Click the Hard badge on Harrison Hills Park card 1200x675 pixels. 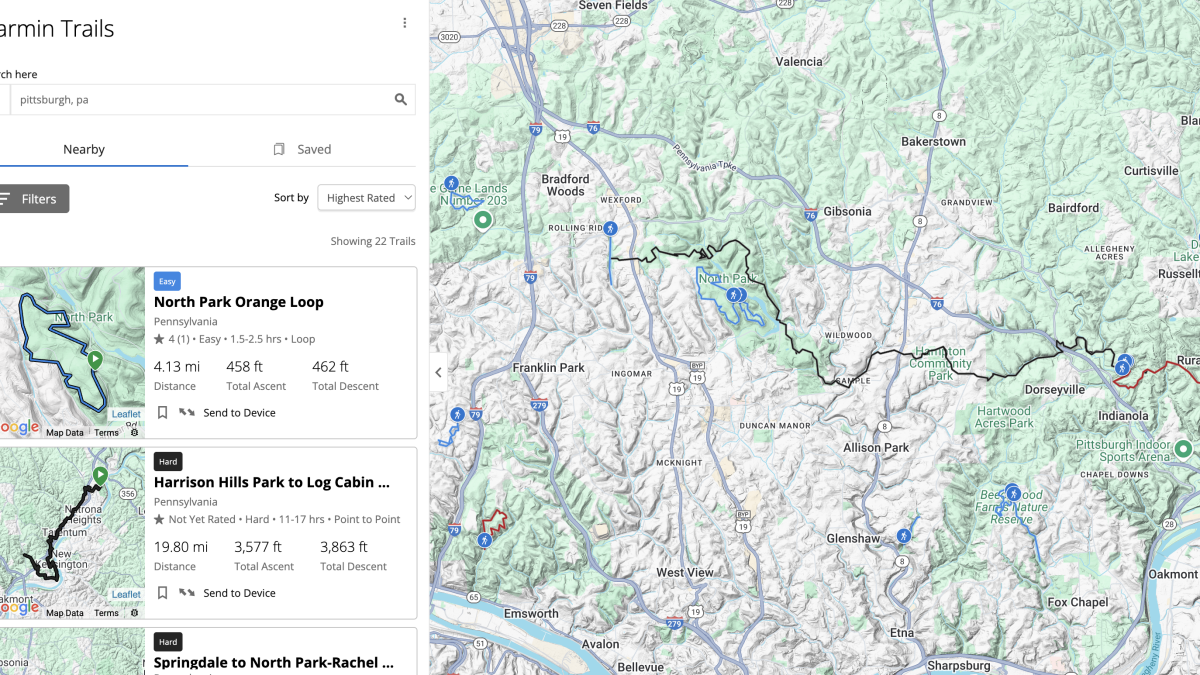[x=168, y=461]
